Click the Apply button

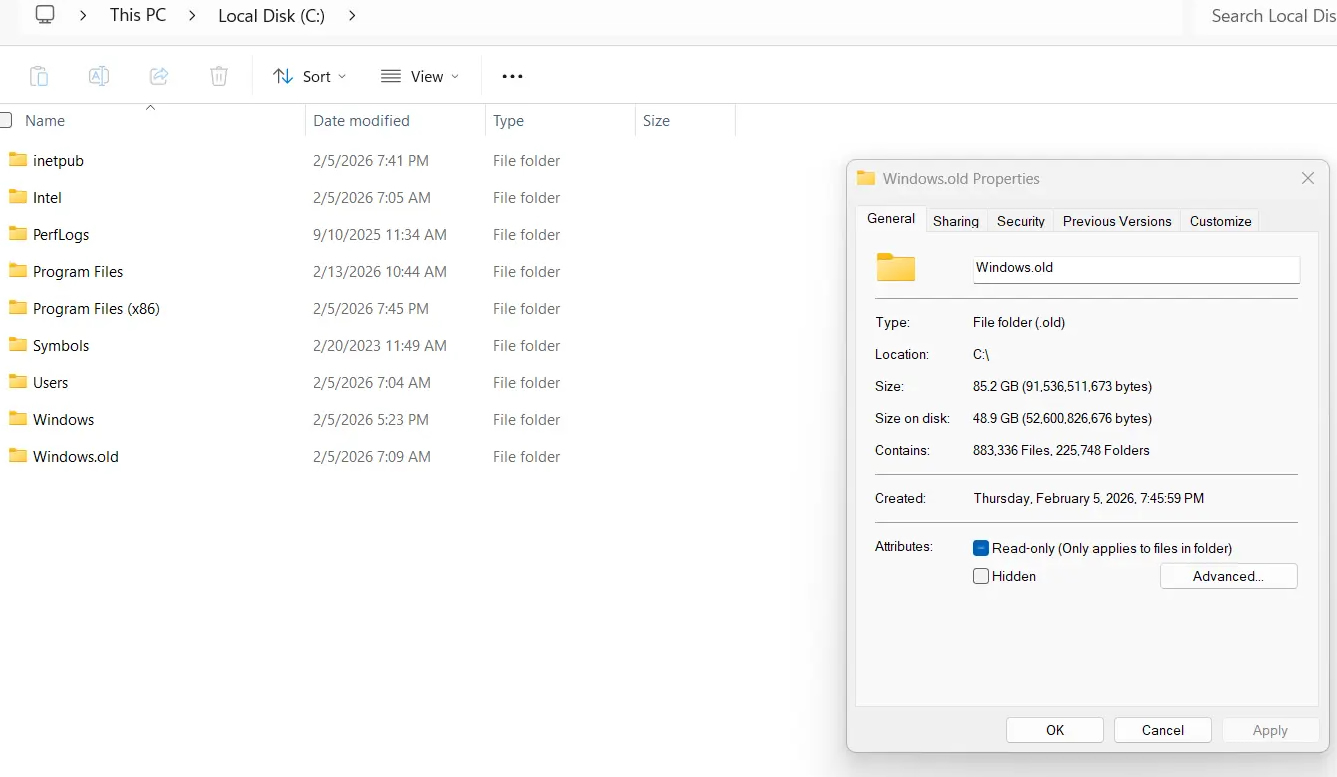[x=1270, y=730]
